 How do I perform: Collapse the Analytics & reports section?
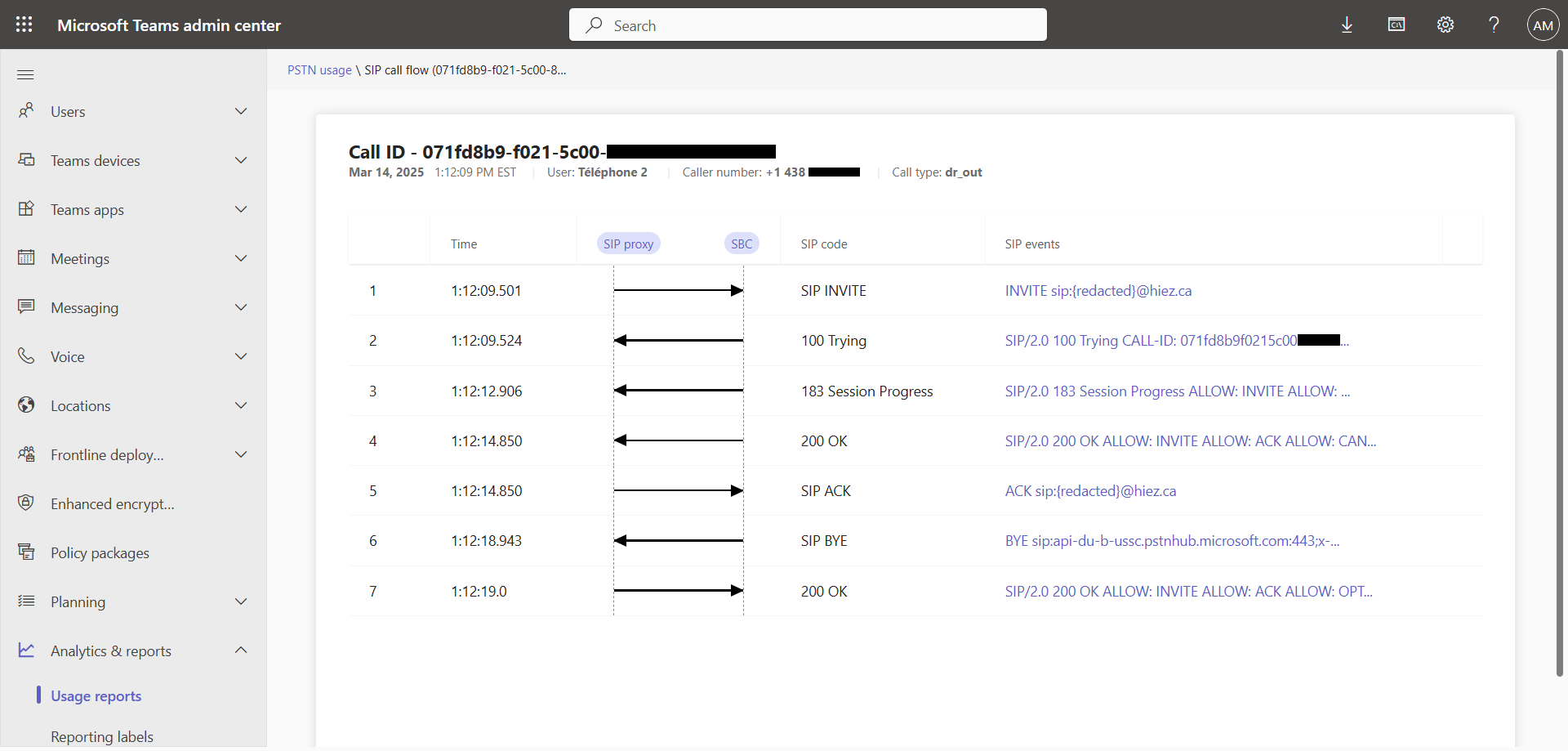pos(241,650)
